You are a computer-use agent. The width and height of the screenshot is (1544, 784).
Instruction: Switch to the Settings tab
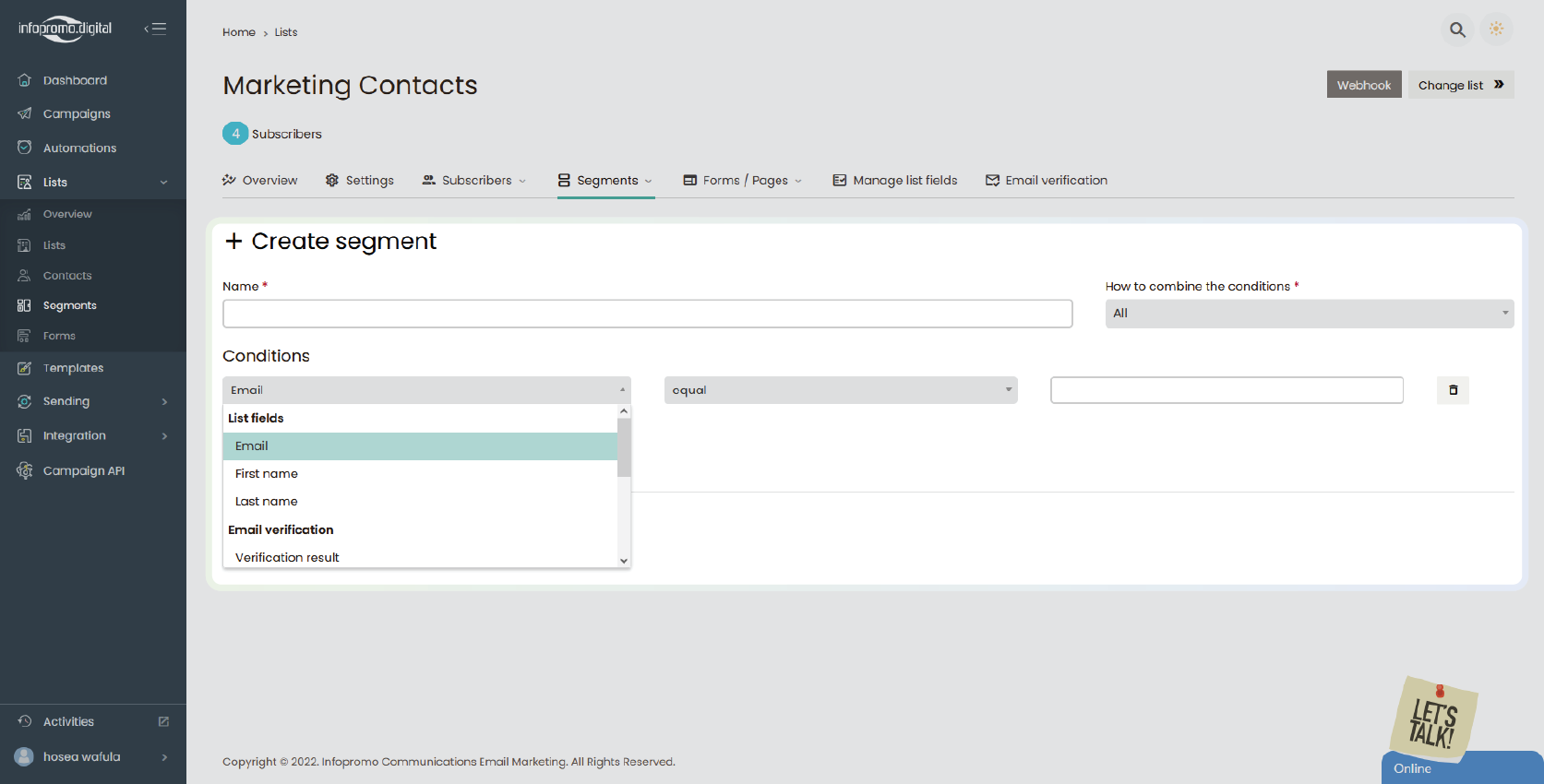click(360, 180)
